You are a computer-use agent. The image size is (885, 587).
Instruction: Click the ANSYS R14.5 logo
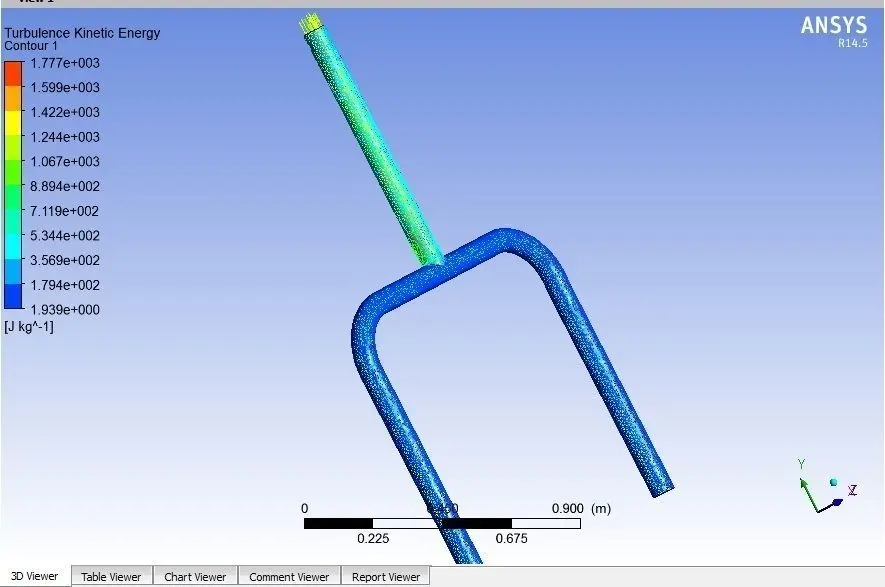[x=834, y=32]
